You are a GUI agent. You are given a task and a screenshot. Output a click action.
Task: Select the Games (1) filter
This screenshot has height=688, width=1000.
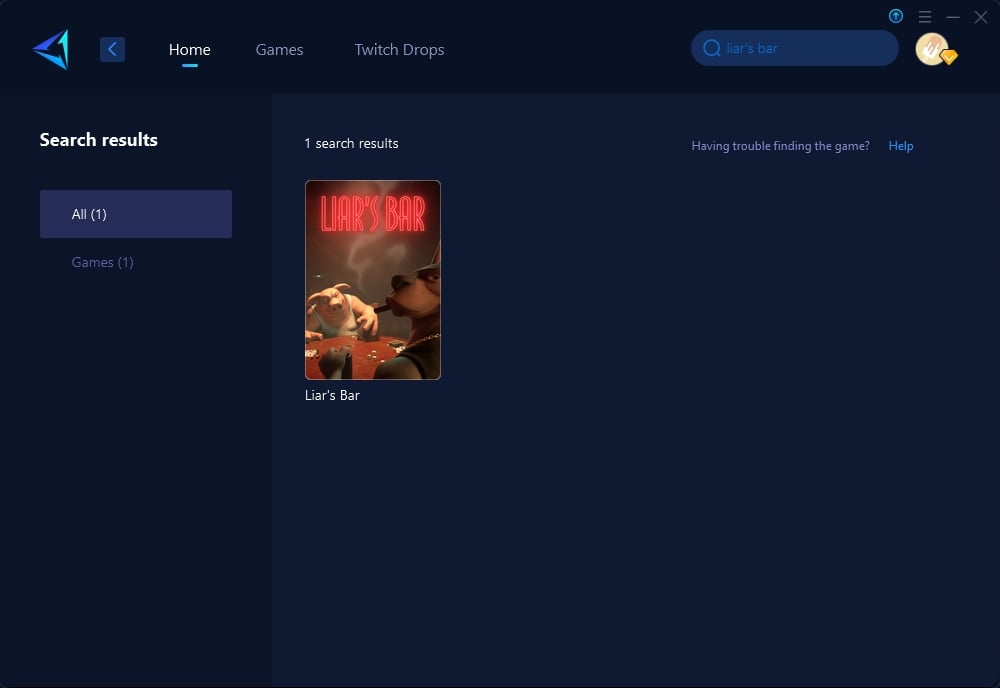point(103,262)
